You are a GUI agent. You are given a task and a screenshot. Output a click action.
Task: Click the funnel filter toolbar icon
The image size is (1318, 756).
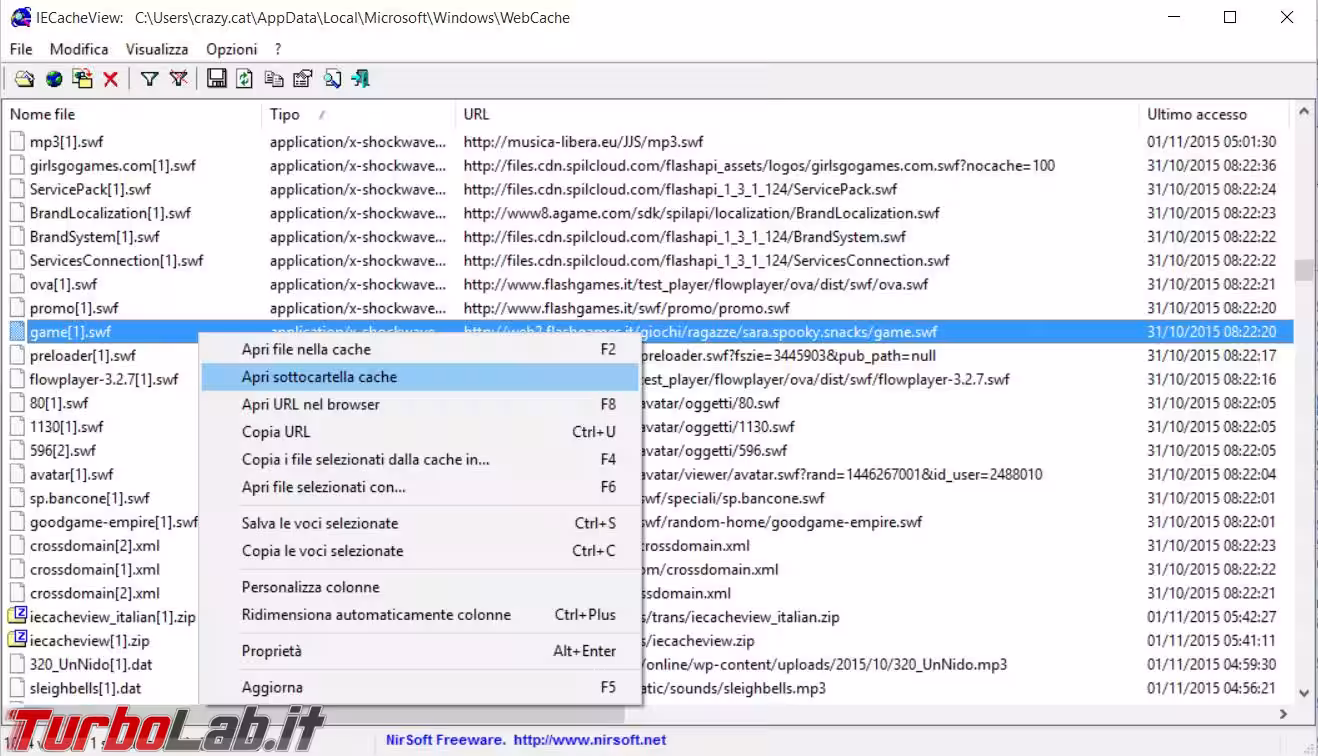[149, 79]
